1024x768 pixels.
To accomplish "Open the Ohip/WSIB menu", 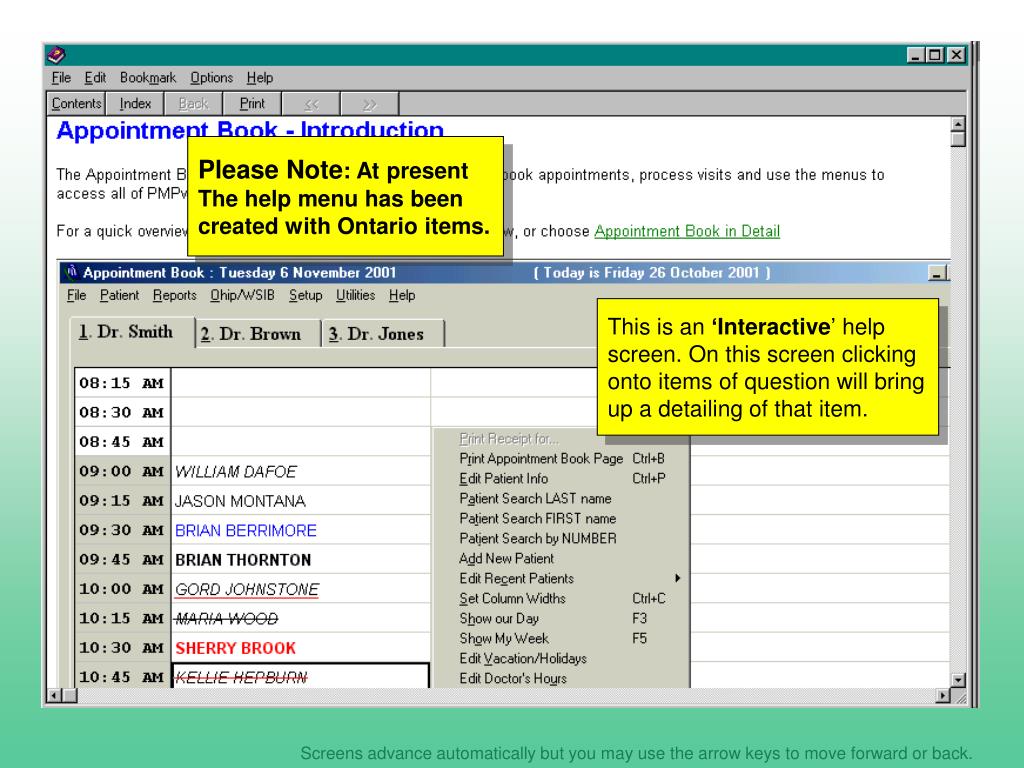I will click(242, 295).
